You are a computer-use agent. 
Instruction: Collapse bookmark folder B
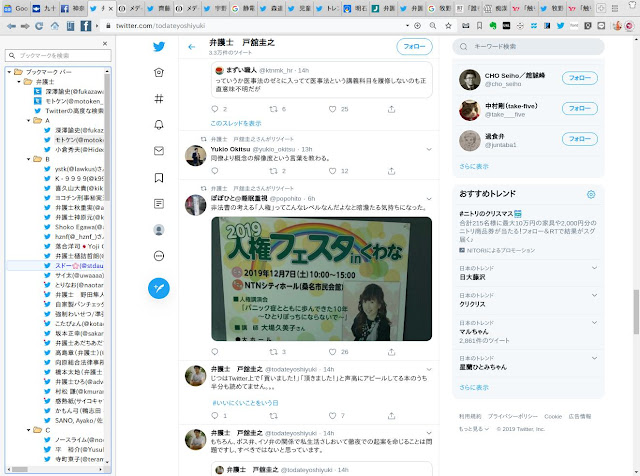pos(29,159)
